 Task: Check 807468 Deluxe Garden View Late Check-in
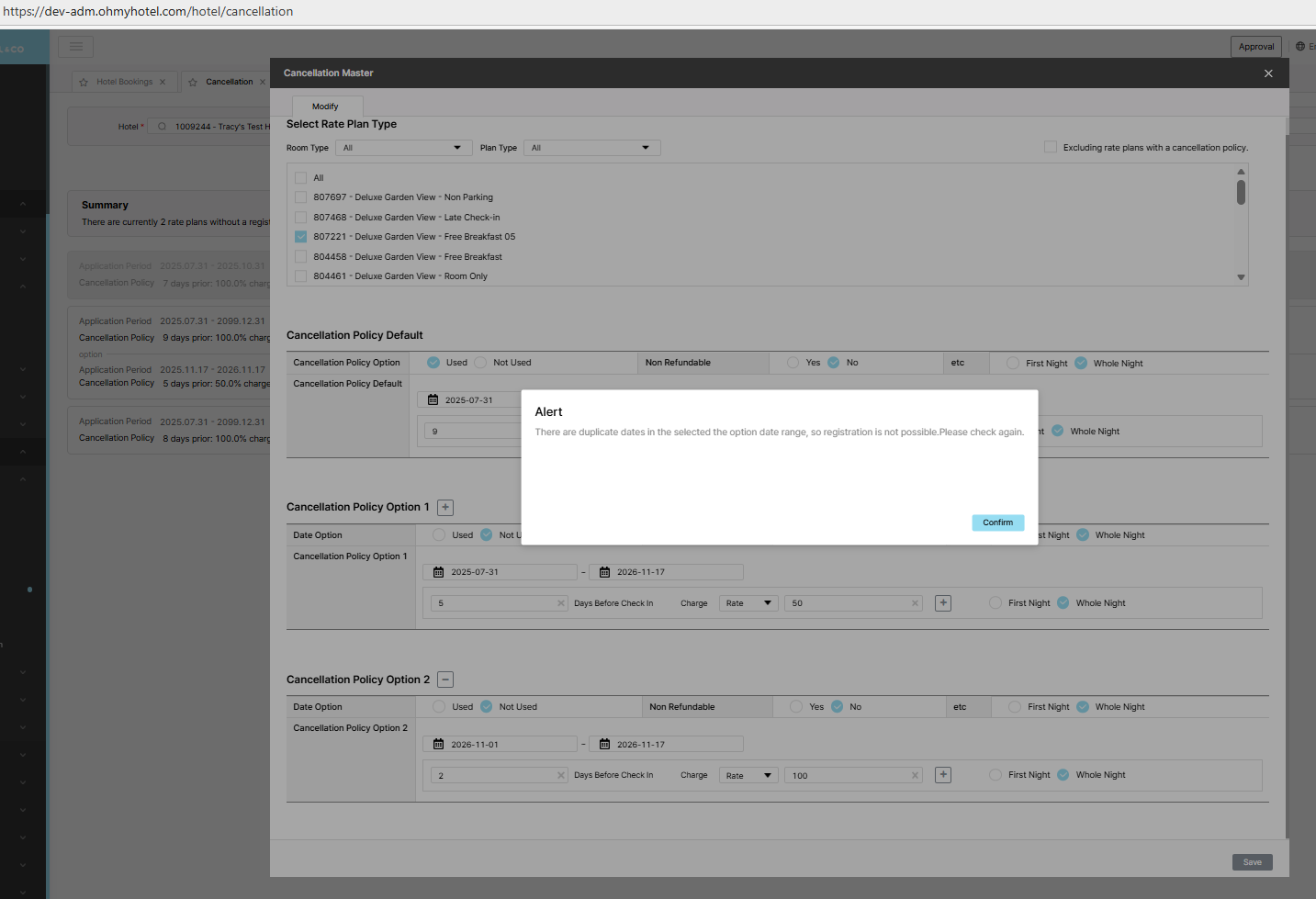tap(300, 218)
